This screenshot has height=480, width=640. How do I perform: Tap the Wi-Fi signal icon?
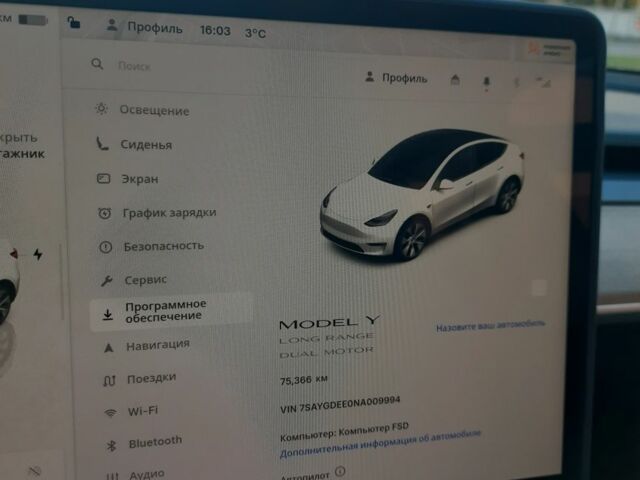pos(110,413)
